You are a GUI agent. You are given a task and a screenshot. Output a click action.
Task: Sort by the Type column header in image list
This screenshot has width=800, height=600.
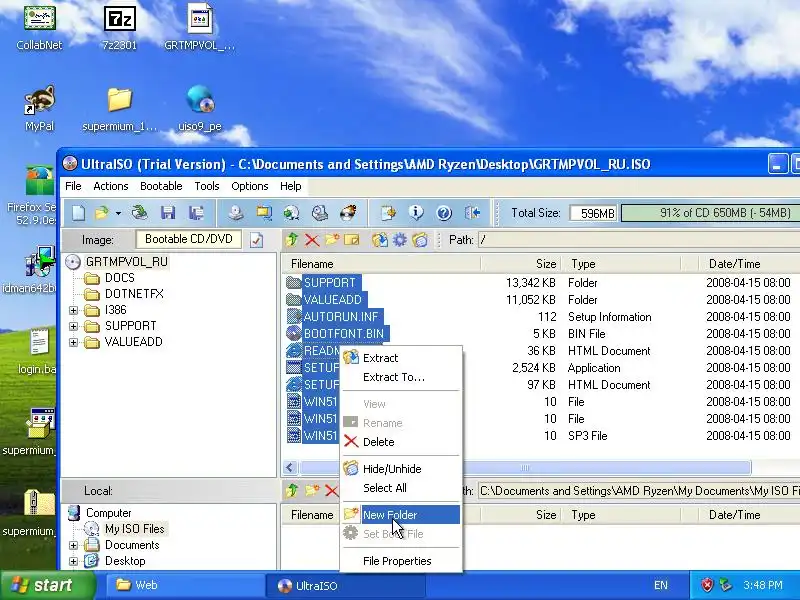621,264
